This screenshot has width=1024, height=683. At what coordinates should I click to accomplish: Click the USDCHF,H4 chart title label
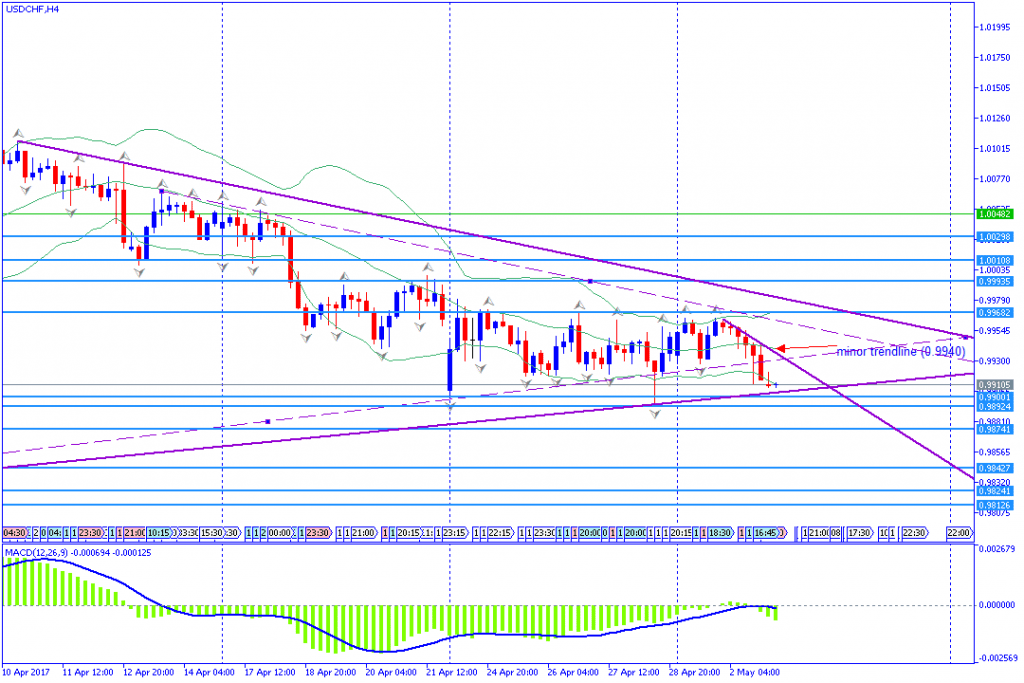pos(32,9)
